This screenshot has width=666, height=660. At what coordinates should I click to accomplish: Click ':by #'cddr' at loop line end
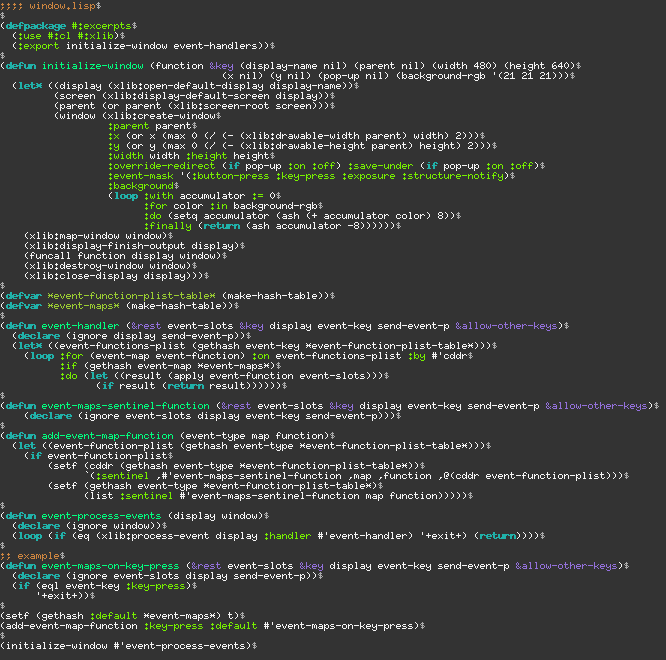tap(437, 356)
